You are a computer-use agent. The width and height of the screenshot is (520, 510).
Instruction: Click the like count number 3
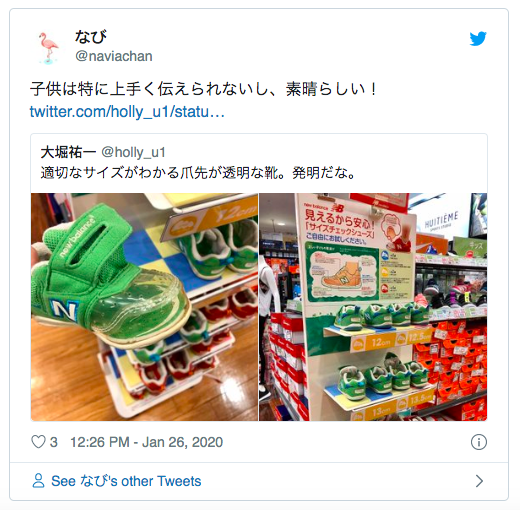(x=54, y=442)
